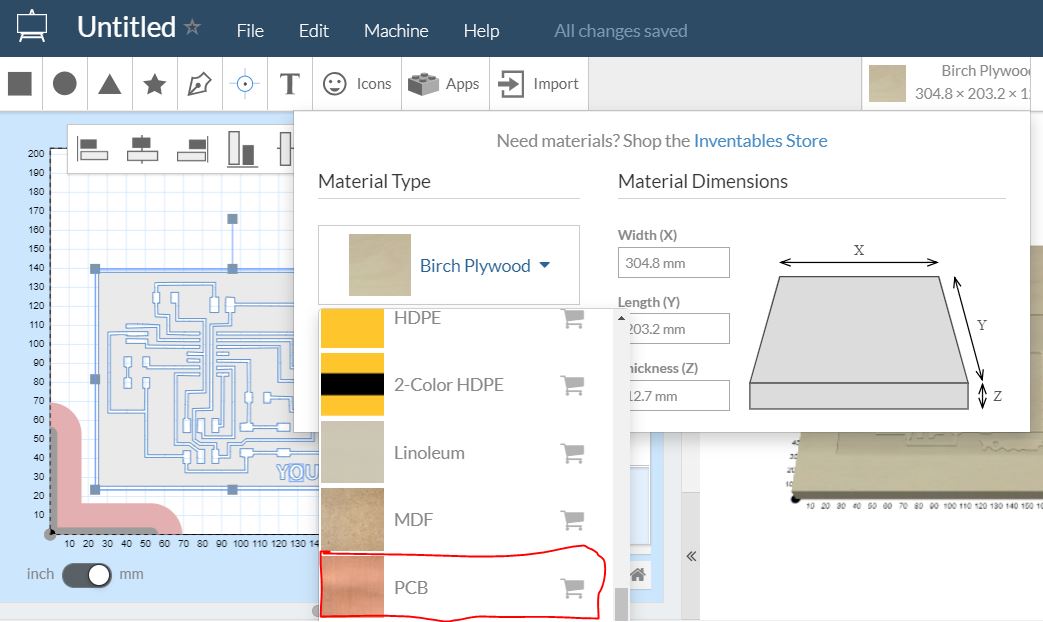Click shopping cart icon beside HDPE
The height and width of the screenshot is (622, 1043).
pos(573,319)
